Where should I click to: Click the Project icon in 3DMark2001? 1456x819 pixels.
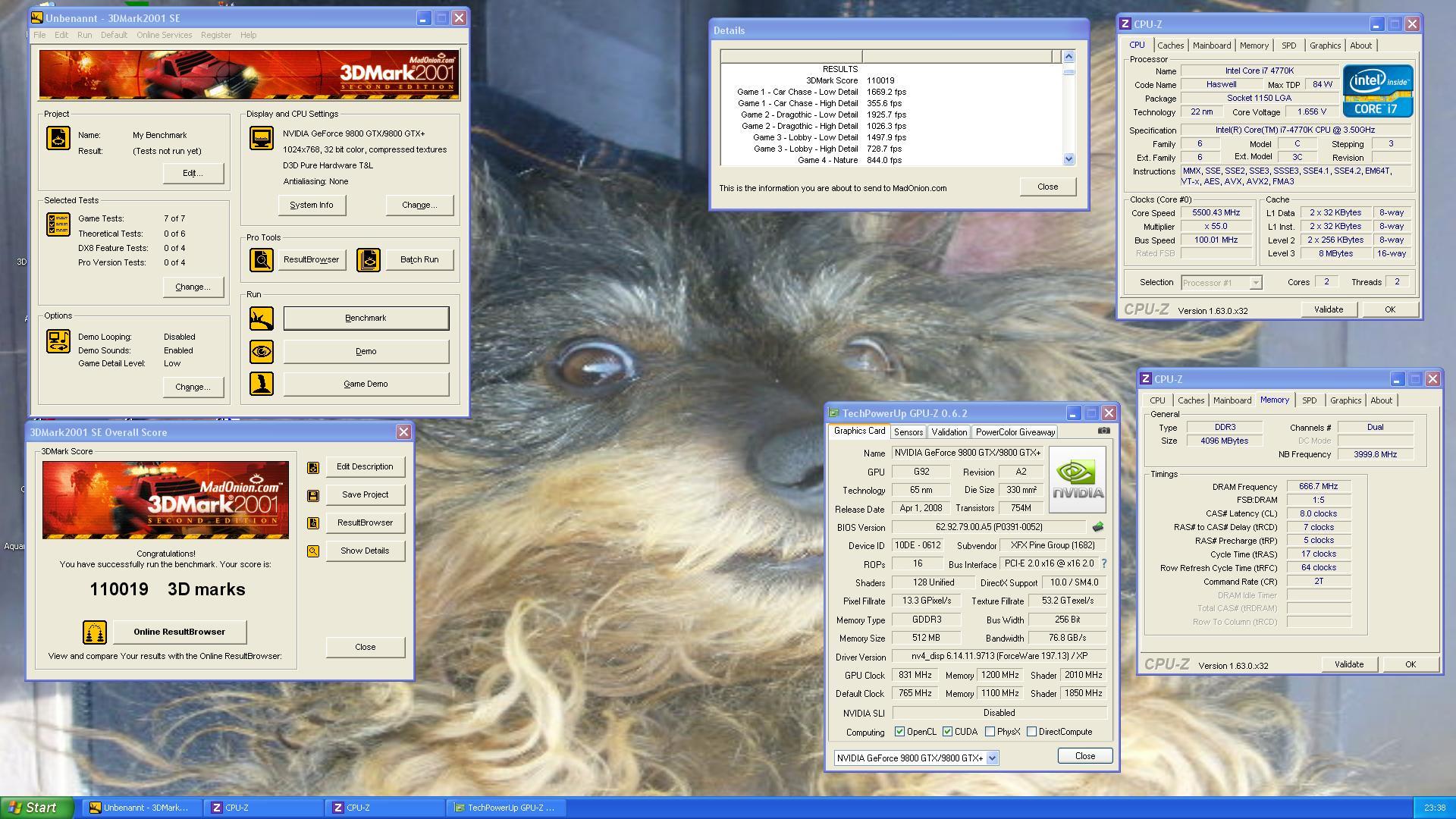(58, 138)
